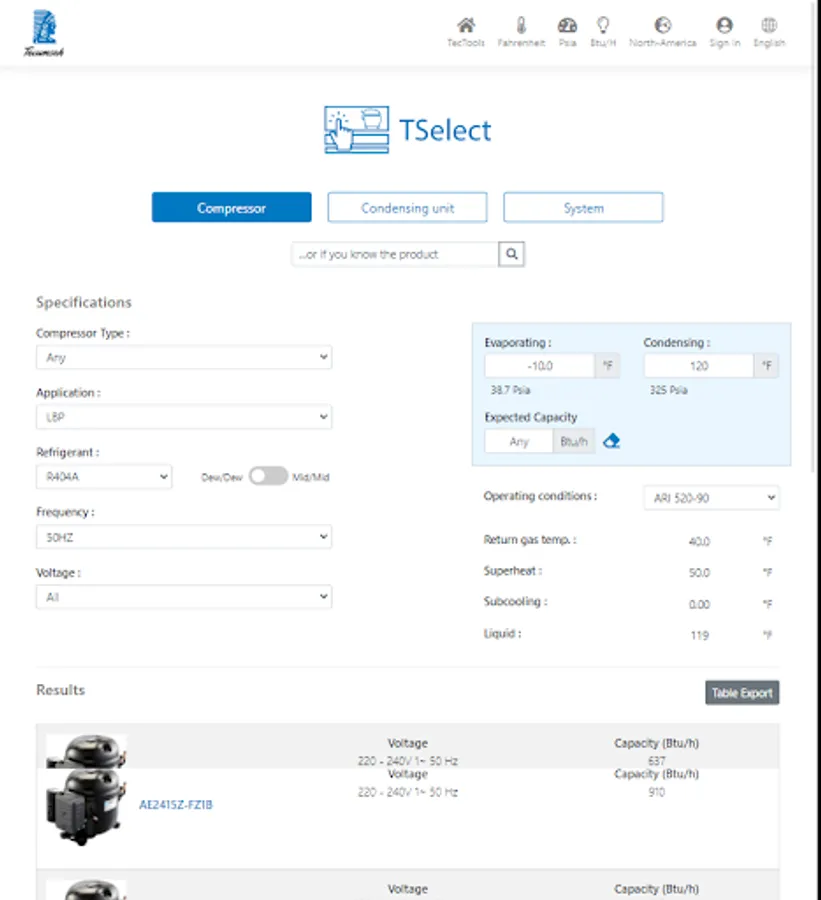Select the System tab
The height and width of the screenshot is (900, 821).
tap(583, 207)
